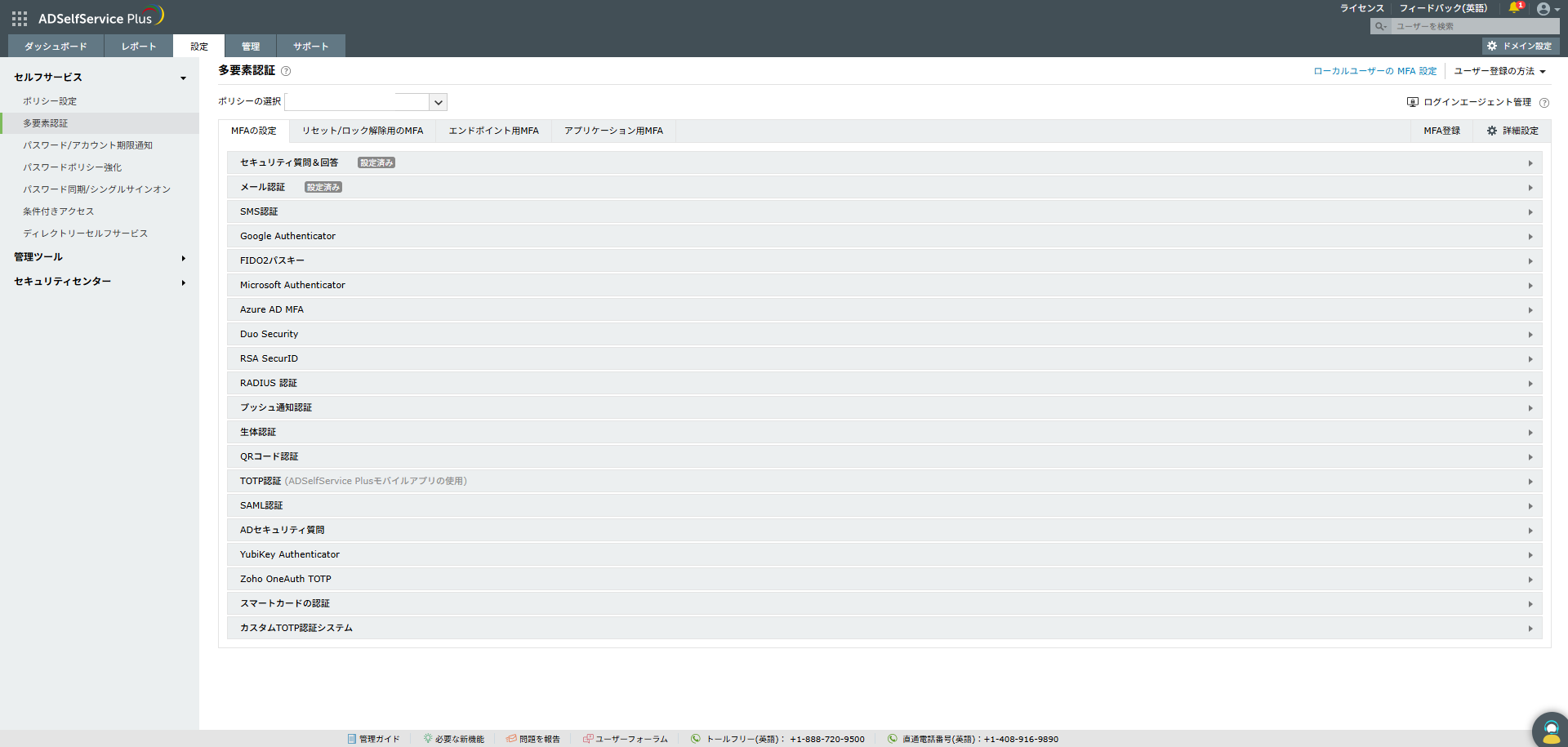Expand the セキュリティ質問&回答 row
Viewport: 1568px width, 747px height.
pyautogui.click(x=884, y=163)
